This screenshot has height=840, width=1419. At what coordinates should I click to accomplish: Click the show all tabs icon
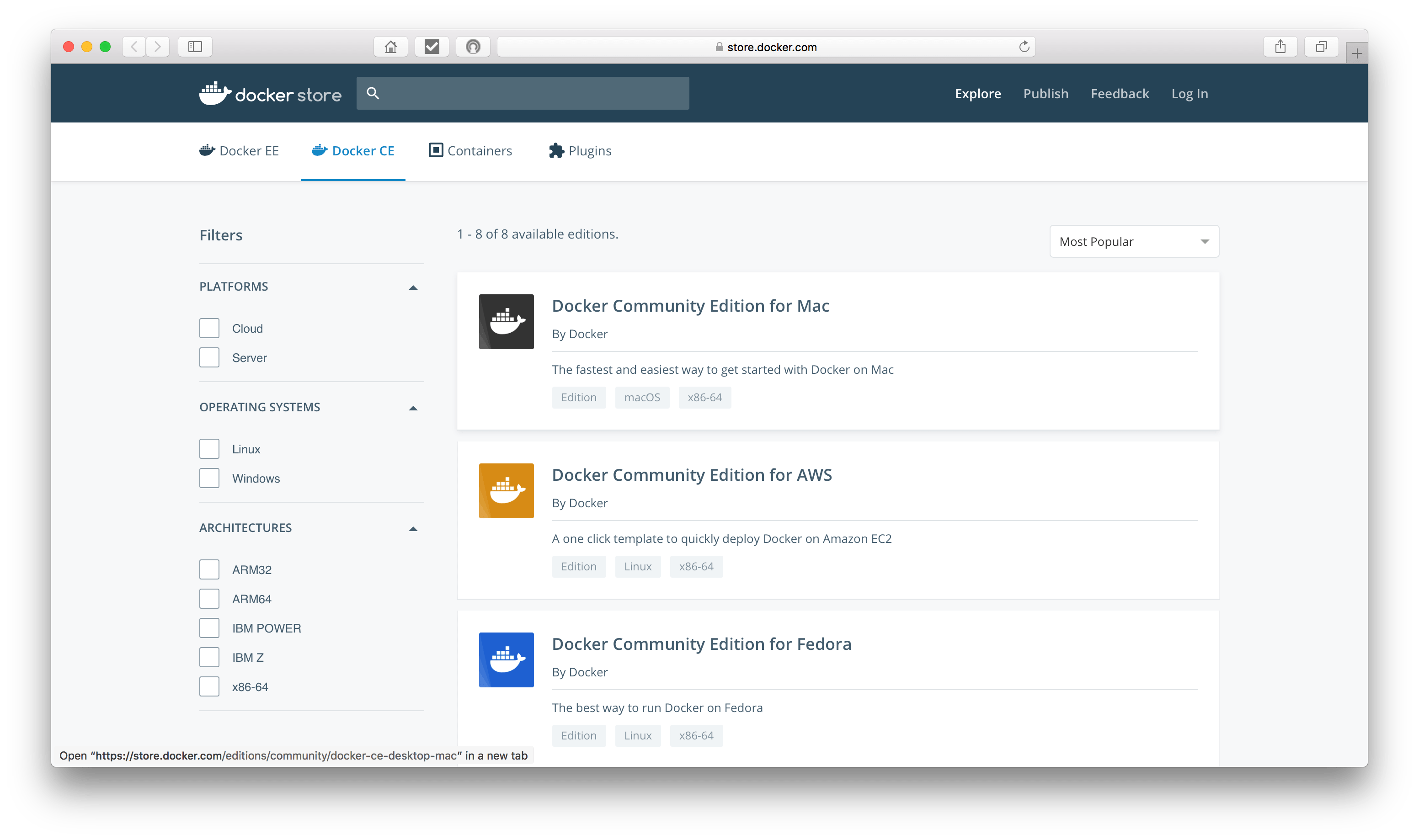(x=1321, y=47)
